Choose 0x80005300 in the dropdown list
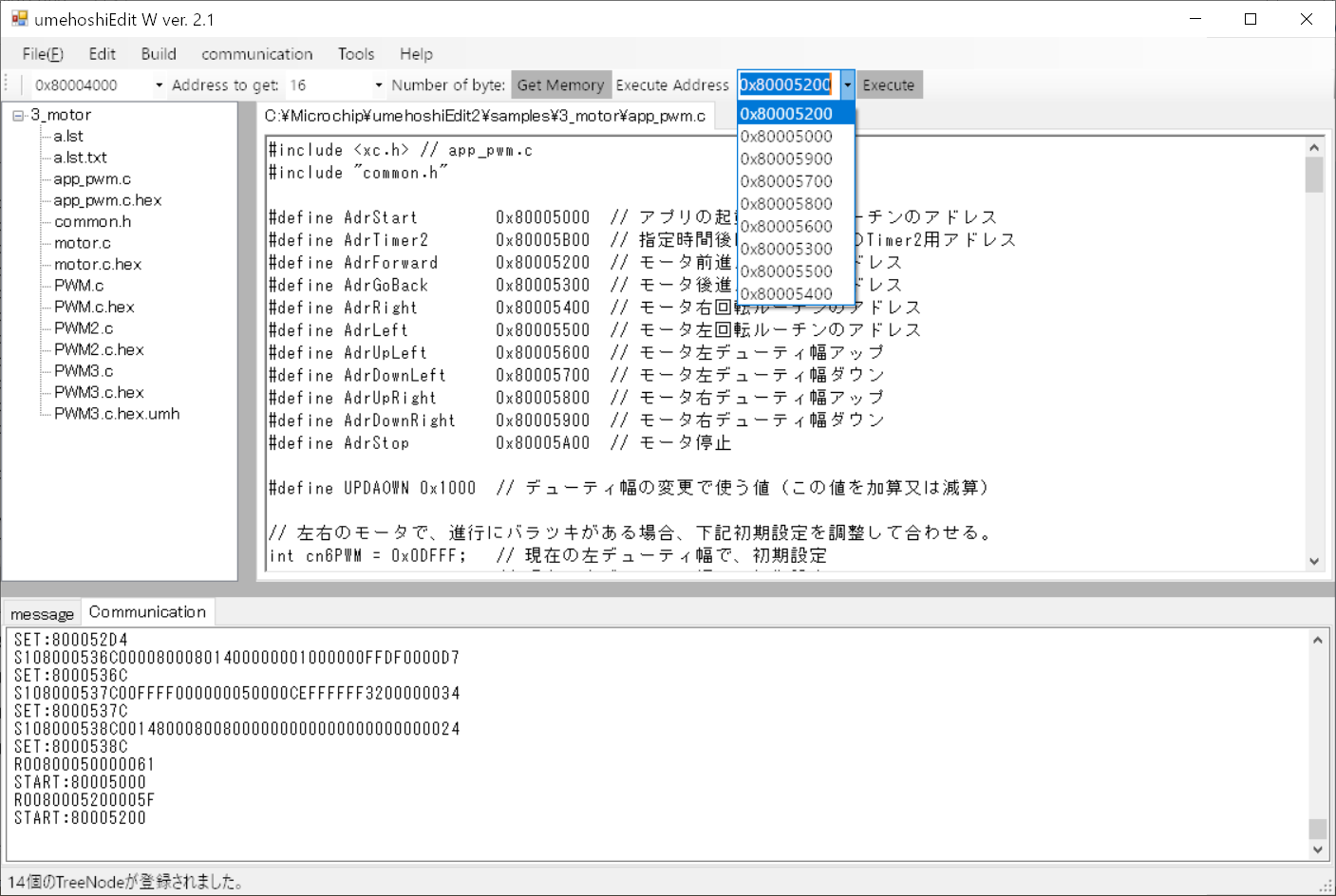 click(x=786, y=249)
